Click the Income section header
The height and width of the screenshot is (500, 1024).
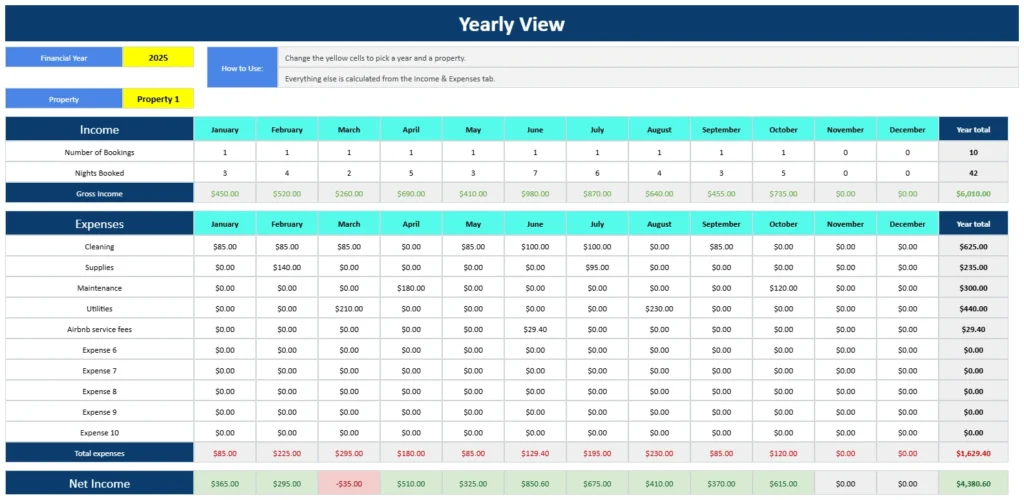[x=99, y=129]
